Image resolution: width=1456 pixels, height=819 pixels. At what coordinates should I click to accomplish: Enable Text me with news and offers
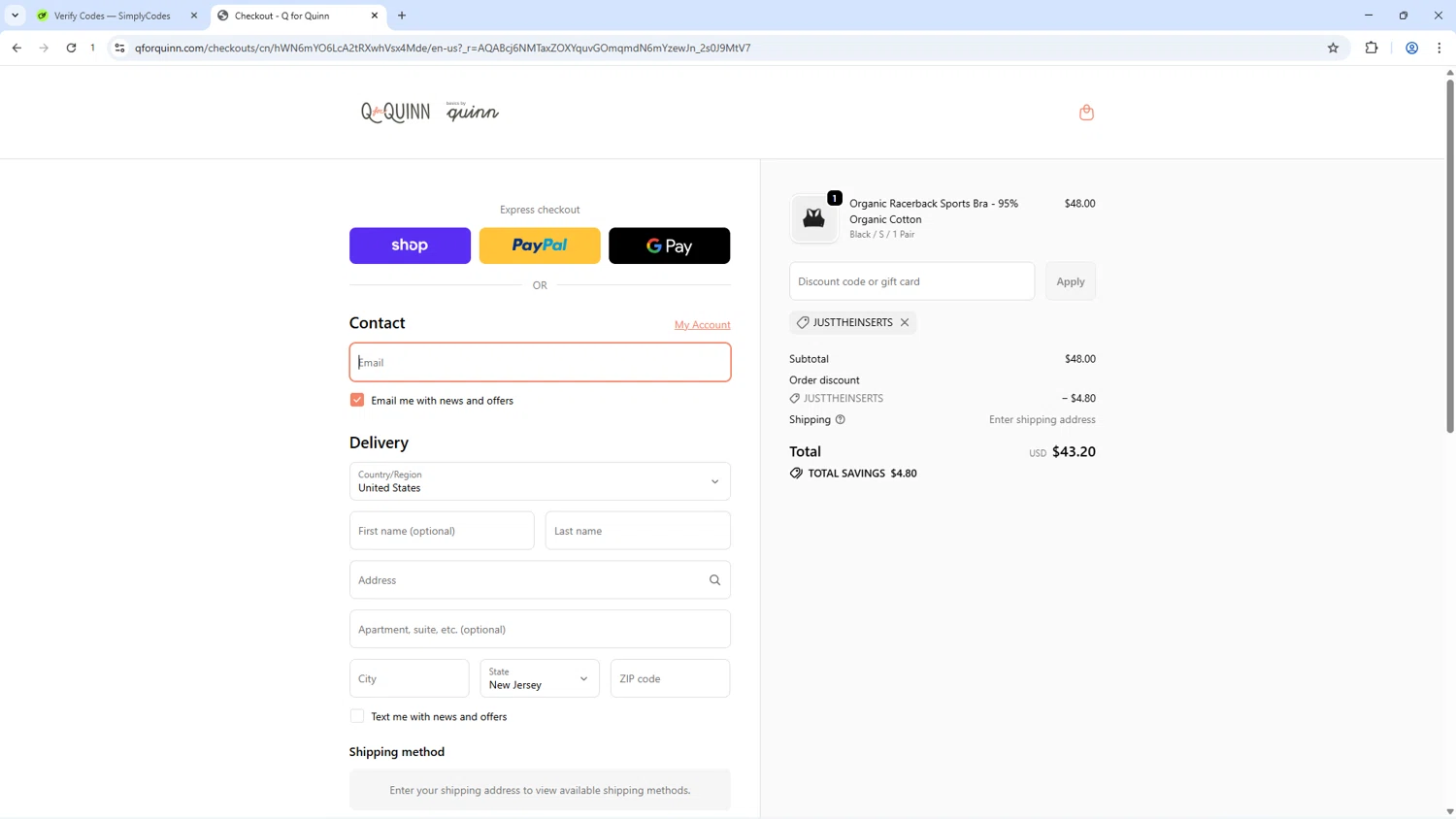357,716
